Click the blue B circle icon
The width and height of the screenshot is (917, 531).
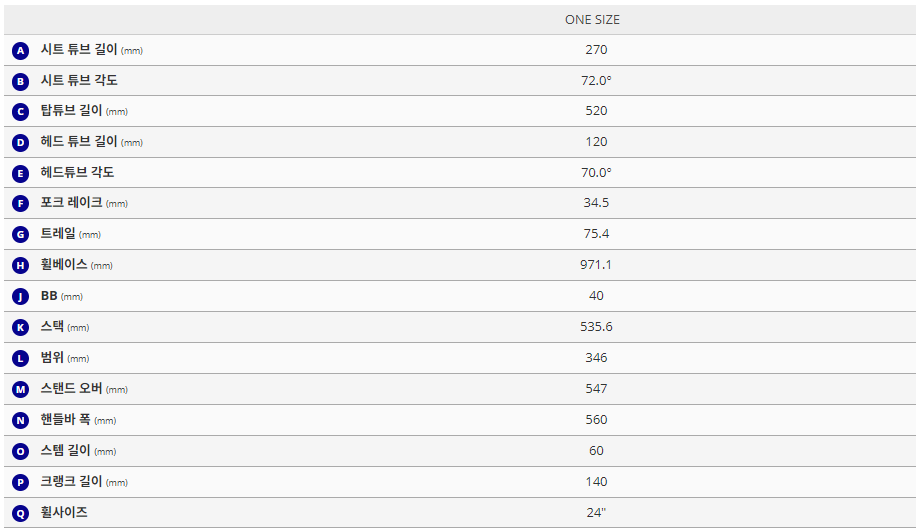click(x=20, y=81)
